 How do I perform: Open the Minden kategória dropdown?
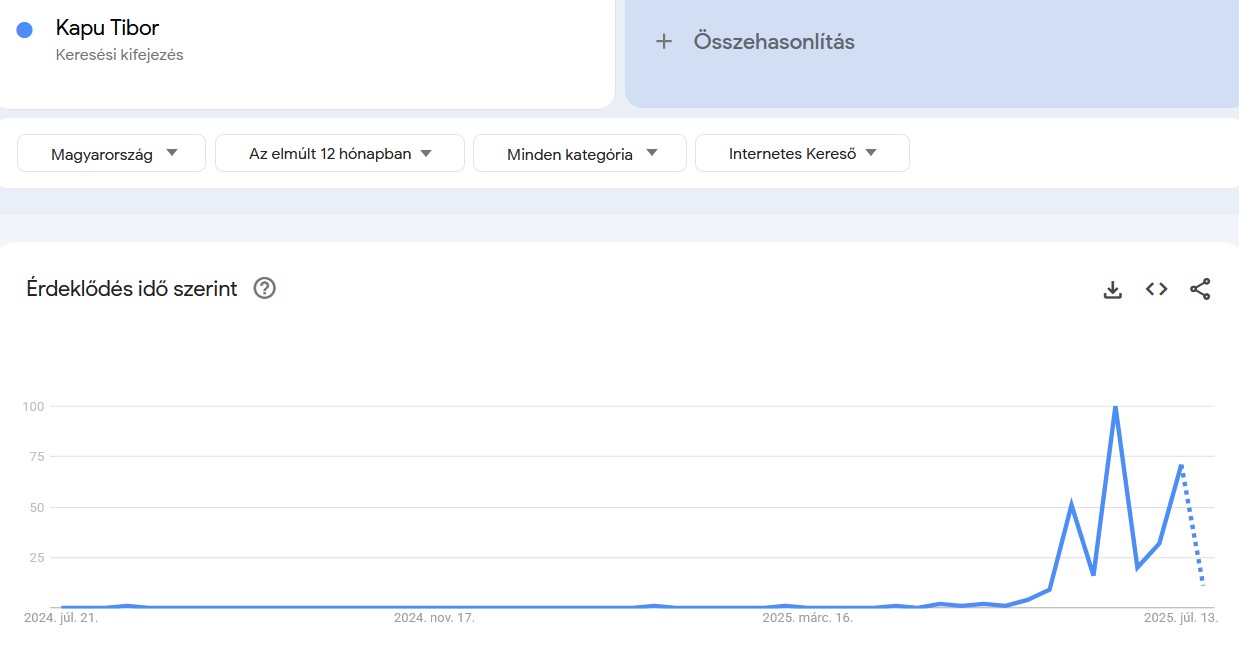tap(580, 153)
